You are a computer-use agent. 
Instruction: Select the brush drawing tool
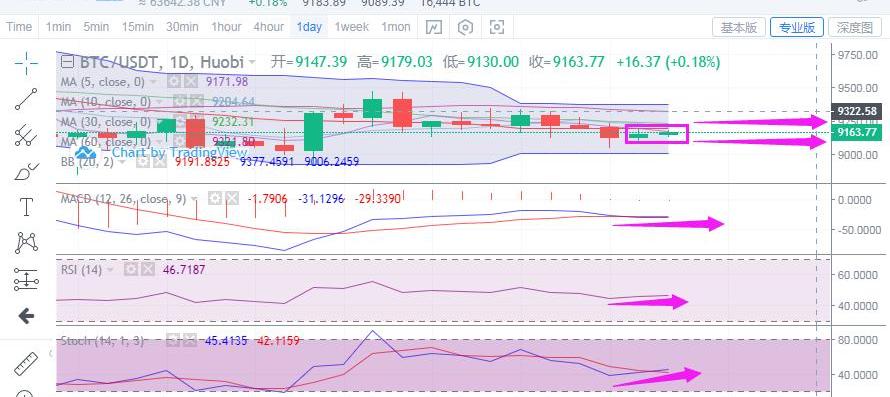[27, 171]
